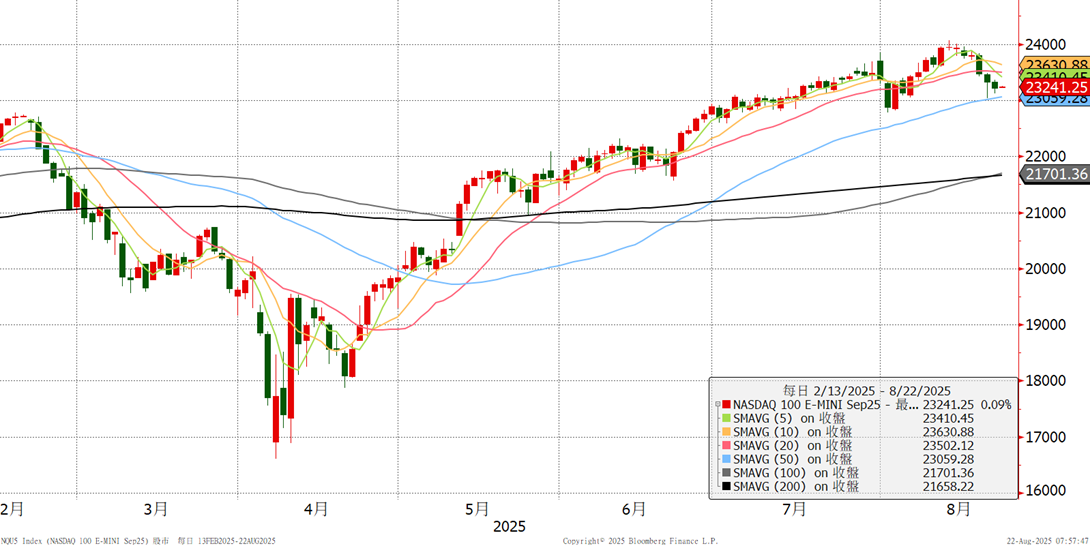Viewport: 1090px width, 546px height.
Task: Select the SMAVG (5) on 收盤 legend label
Action: point(789,419)
